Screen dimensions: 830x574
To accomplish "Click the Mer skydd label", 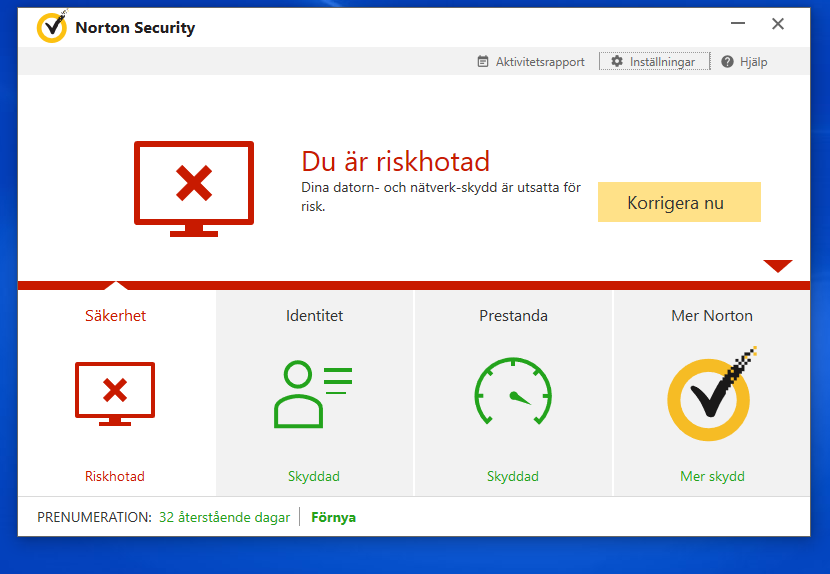I will (x=712, y=476).
